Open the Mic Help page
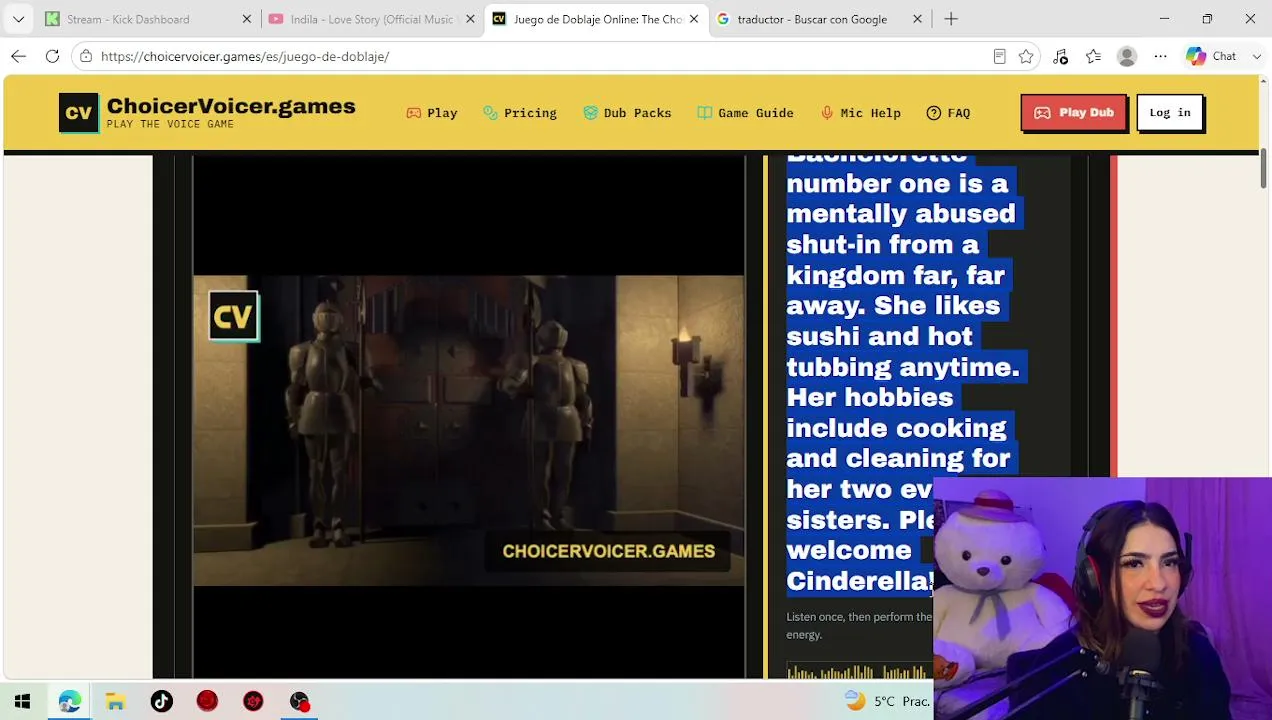Screen dimensions: 1272x720 860,113
